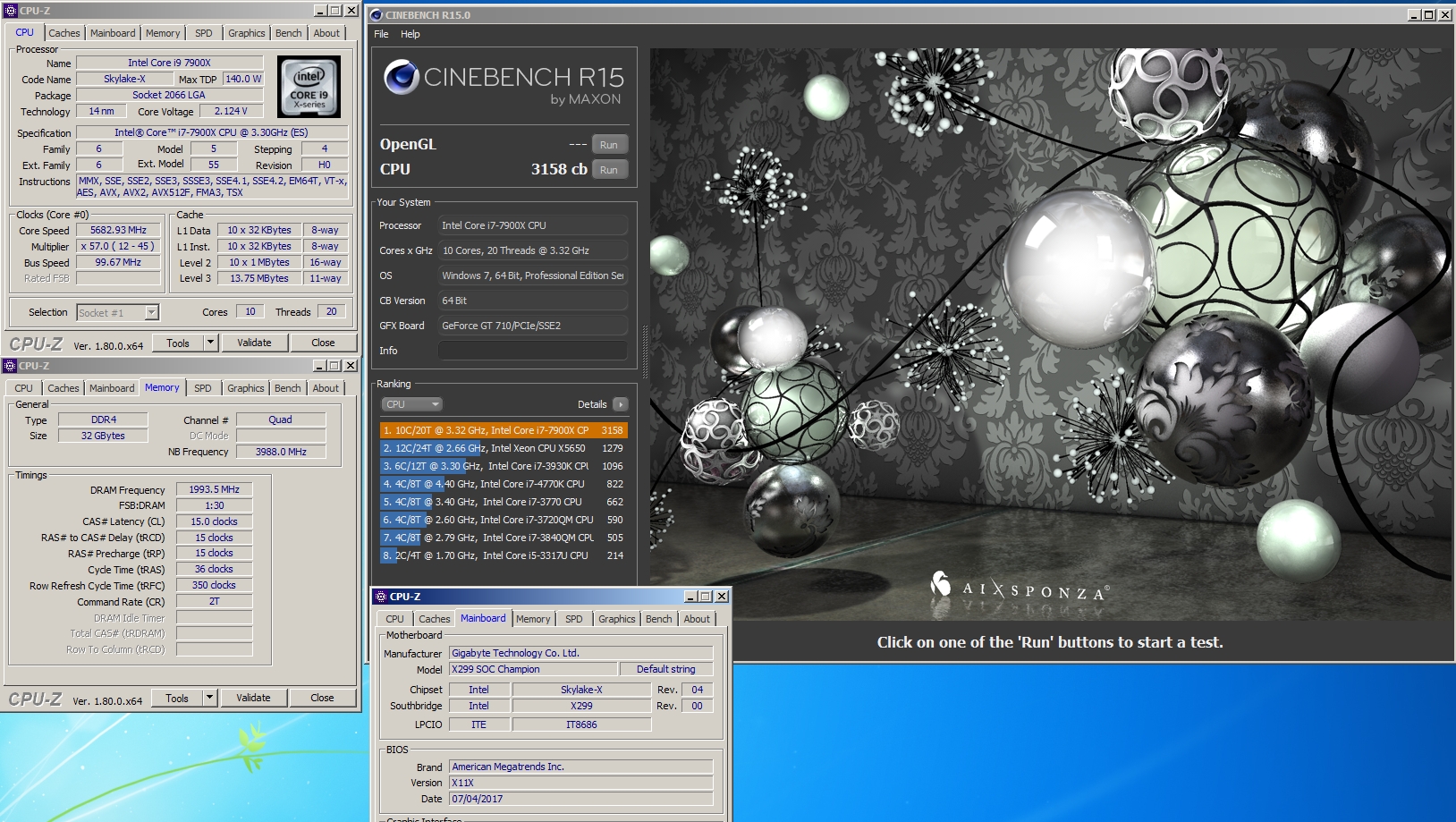The width and height of the screenshot is (1456, 822).
Task: Open the File menu in Cinebench
Action: (381, 34)
